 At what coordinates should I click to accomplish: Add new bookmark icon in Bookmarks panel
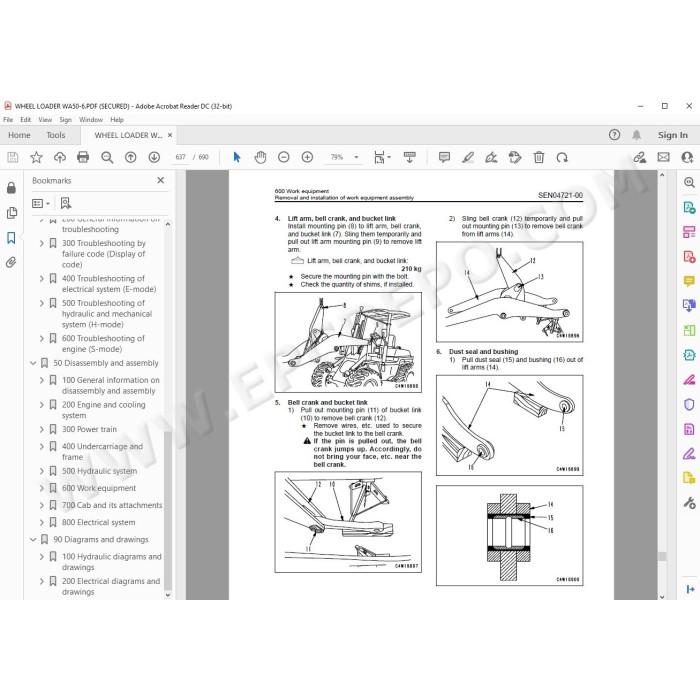(x=66, y=204)
